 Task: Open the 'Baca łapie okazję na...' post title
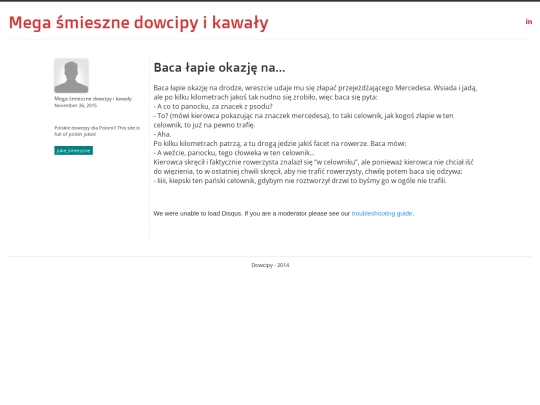[219, 68]
